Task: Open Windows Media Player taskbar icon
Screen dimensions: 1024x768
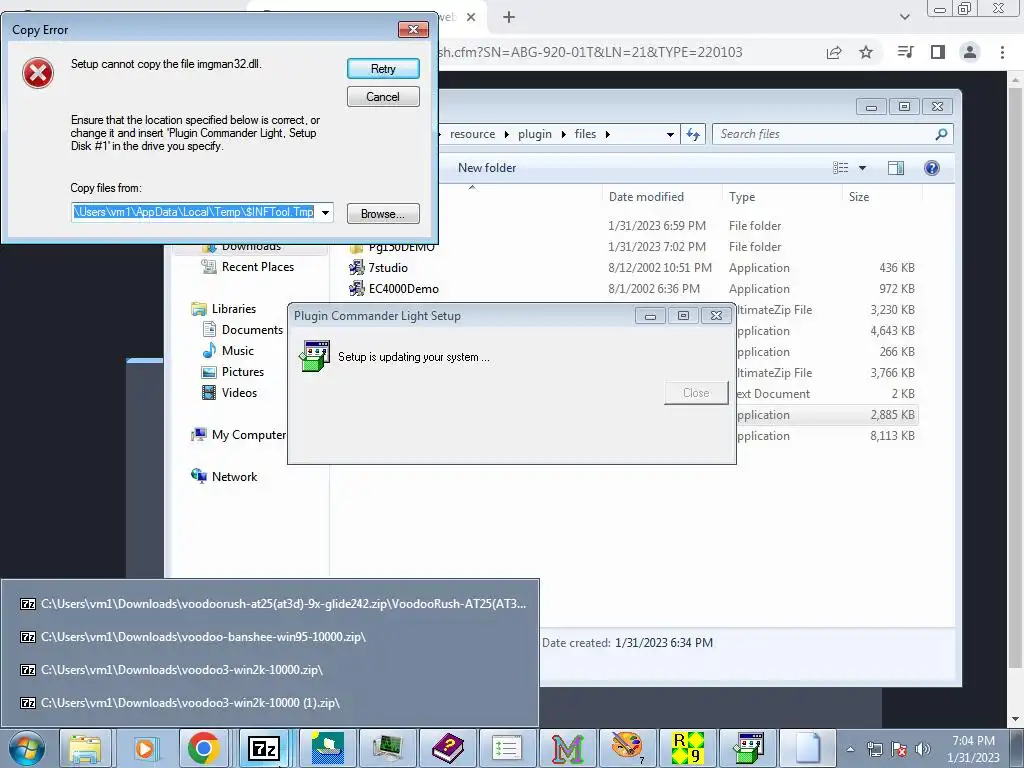Action: coord(144,748)
